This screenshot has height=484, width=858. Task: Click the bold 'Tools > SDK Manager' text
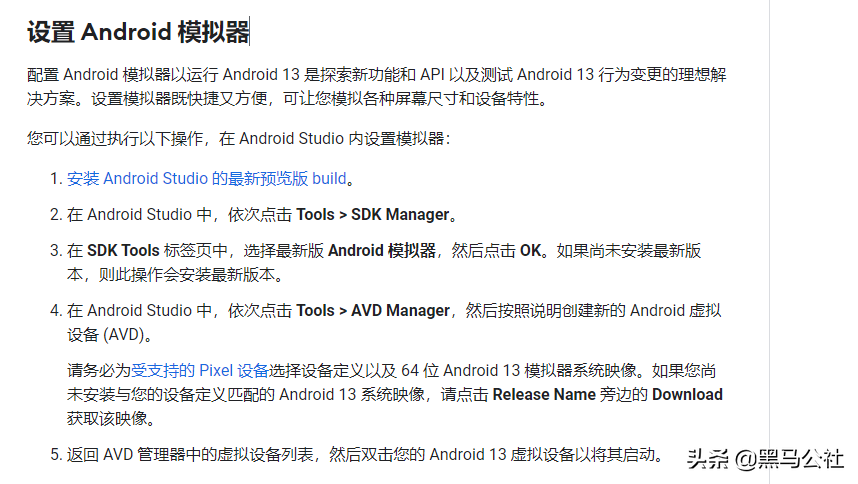pos(373,214)
